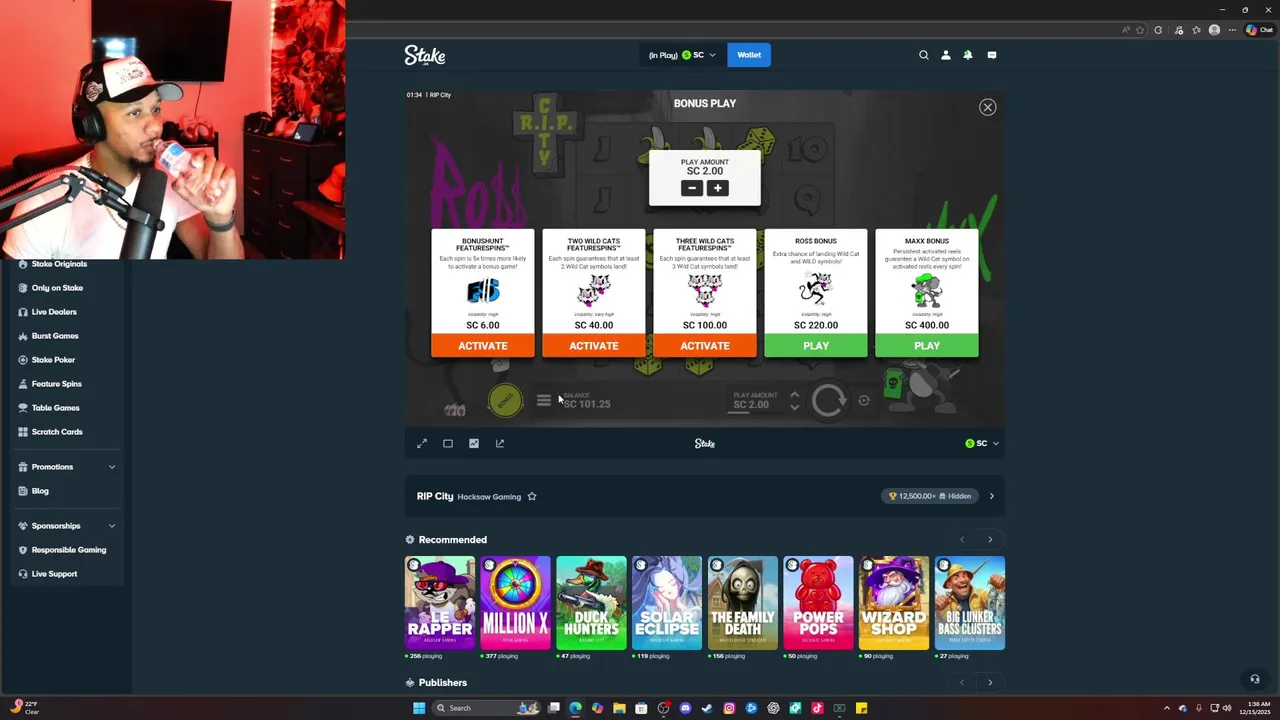Image resolution: width=1280 pixels, height=720 pixels.
Task: Open the live stats chart icon
Action: pyautogui.click(x=474, y=443)
